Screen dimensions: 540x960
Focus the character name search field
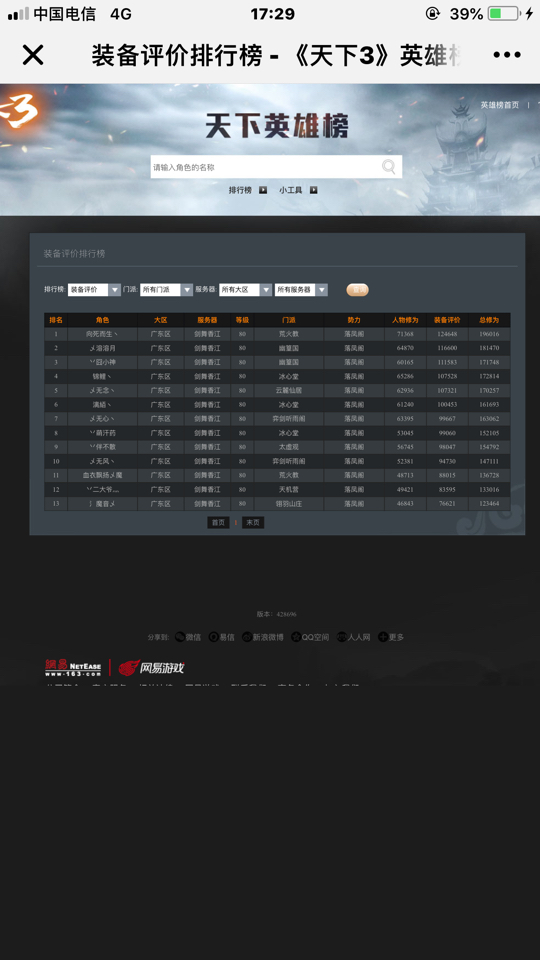265,167
